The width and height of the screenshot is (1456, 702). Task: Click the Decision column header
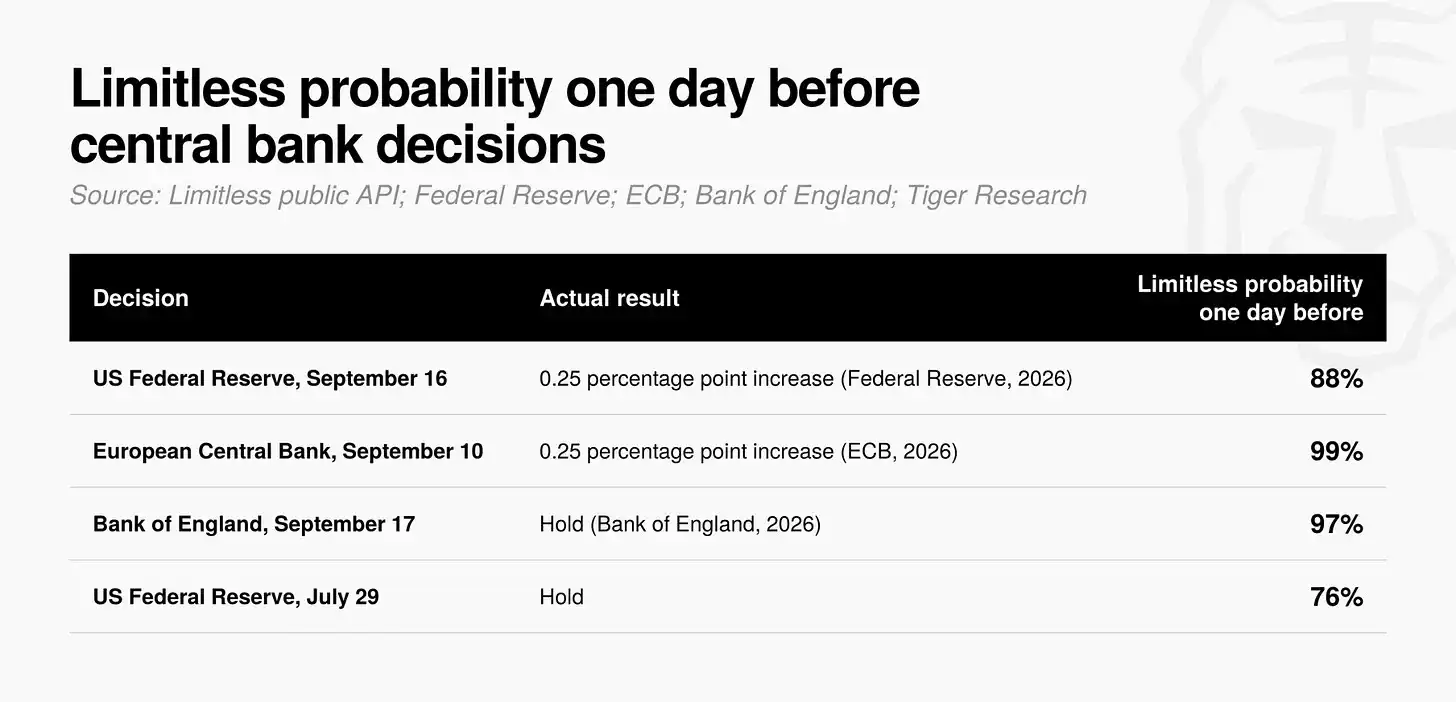(140, 298)
